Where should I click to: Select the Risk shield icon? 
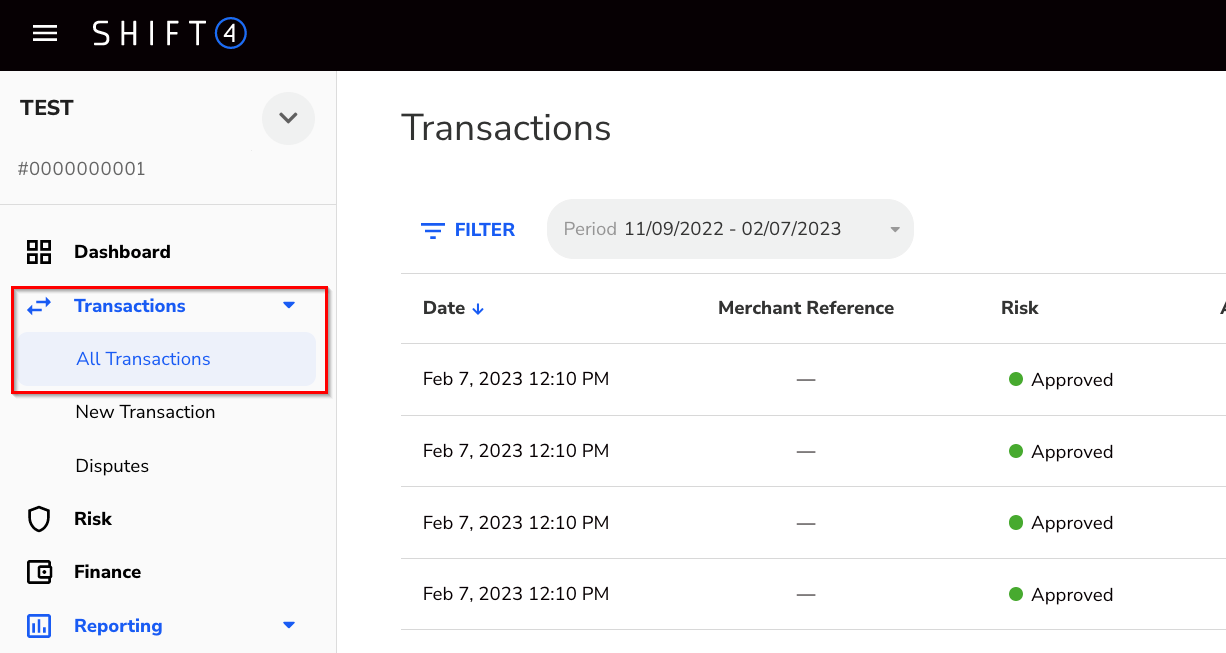pos(39,518)
